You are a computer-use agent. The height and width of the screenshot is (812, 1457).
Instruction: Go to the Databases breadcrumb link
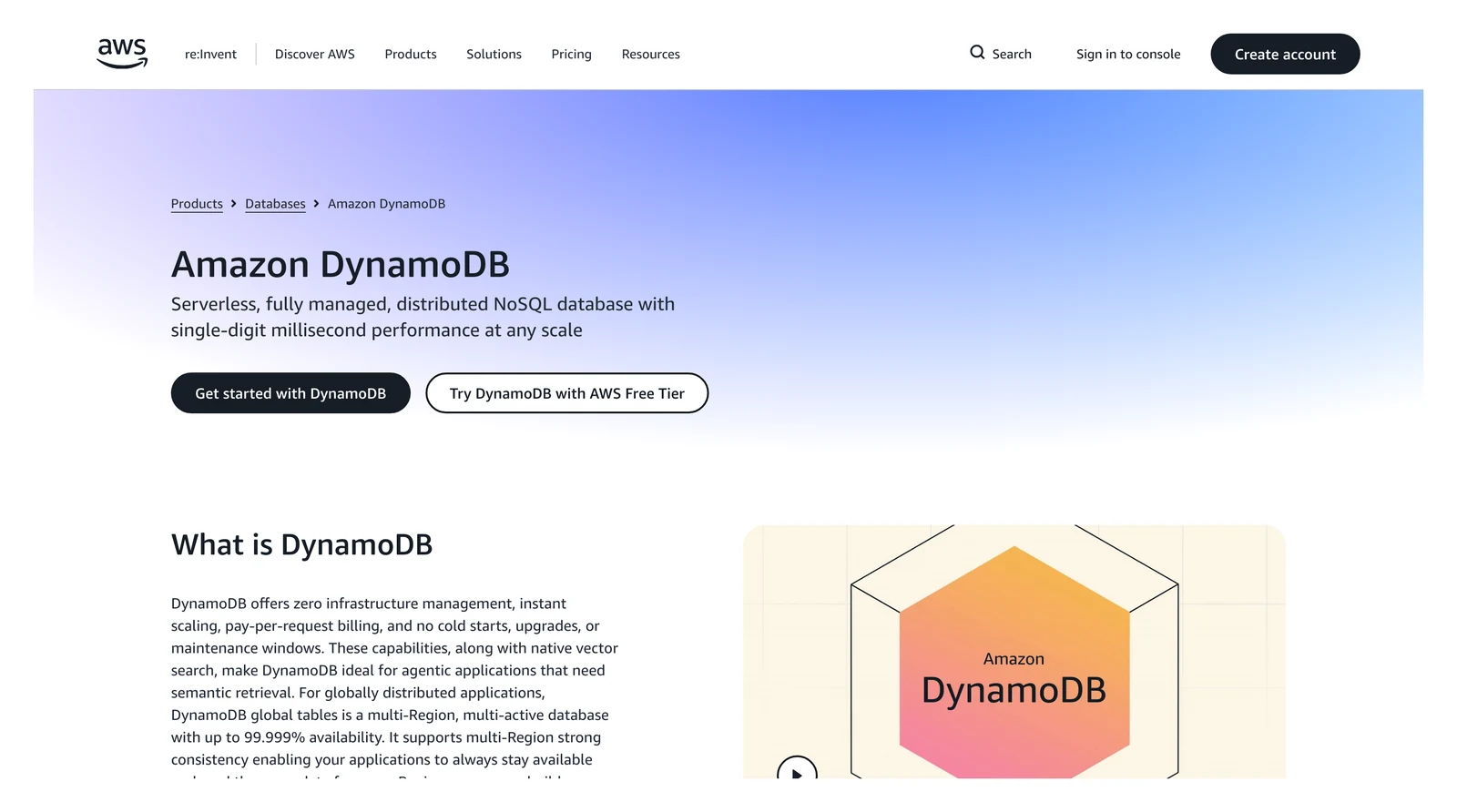click(x=275, y=204)
